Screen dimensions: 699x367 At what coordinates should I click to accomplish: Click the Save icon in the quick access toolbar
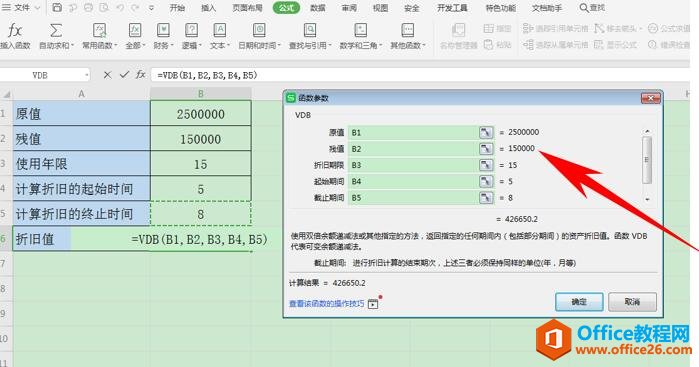click(57, 8)
